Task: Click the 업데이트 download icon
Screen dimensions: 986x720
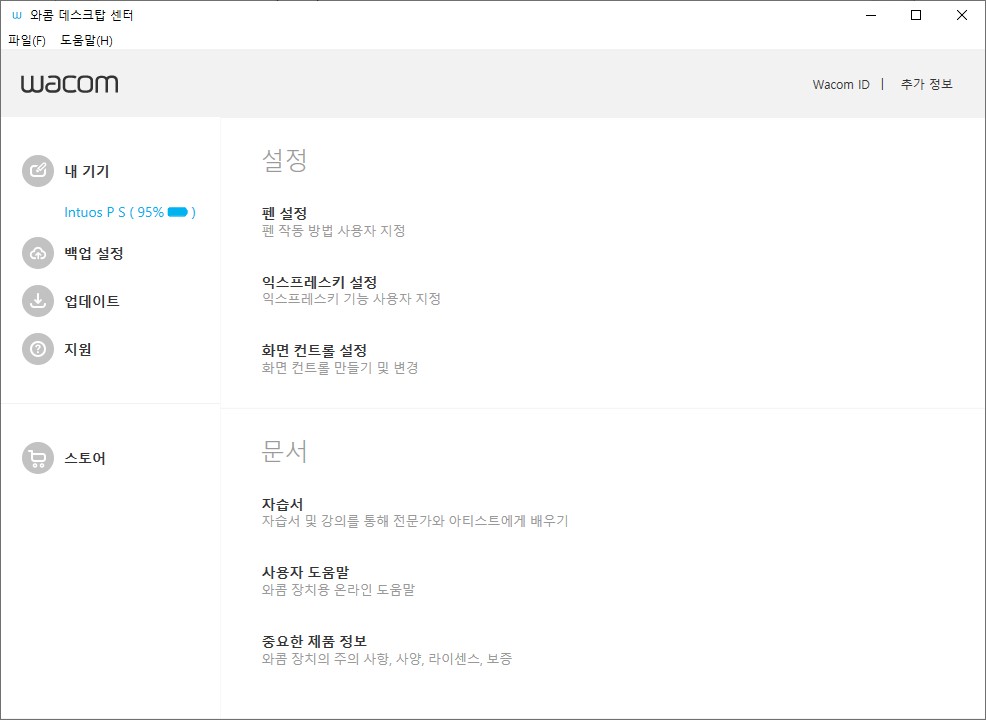Action: tap(38, 301)
